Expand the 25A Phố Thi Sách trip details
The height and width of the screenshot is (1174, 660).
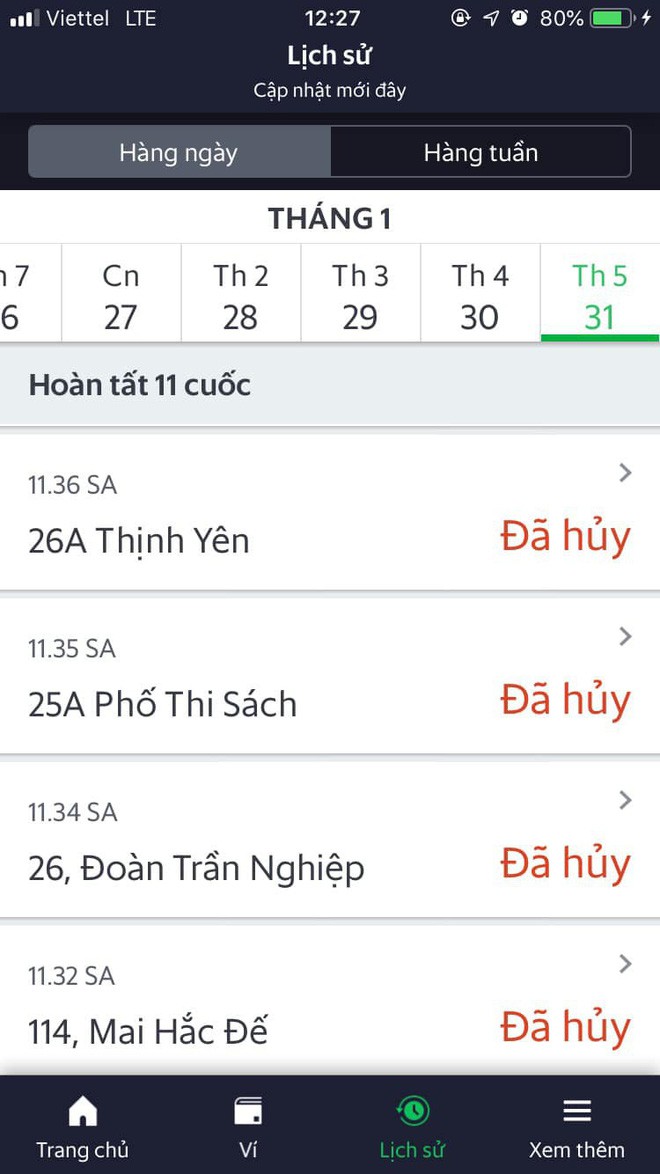click(625, 636)
